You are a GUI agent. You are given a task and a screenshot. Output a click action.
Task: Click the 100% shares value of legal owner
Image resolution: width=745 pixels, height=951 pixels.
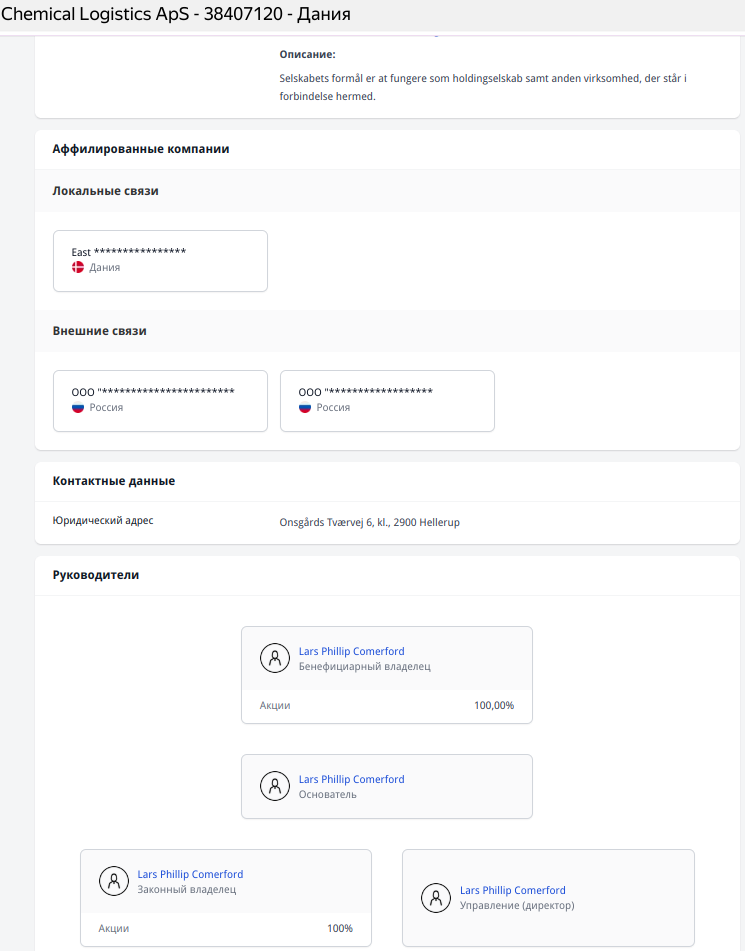coord(340,928)
